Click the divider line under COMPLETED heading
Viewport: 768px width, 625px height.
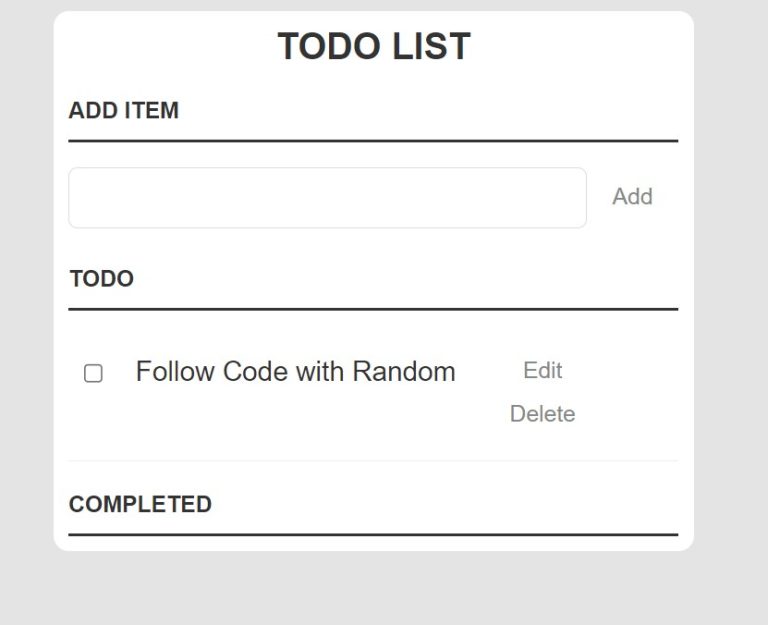pos(373,535)
